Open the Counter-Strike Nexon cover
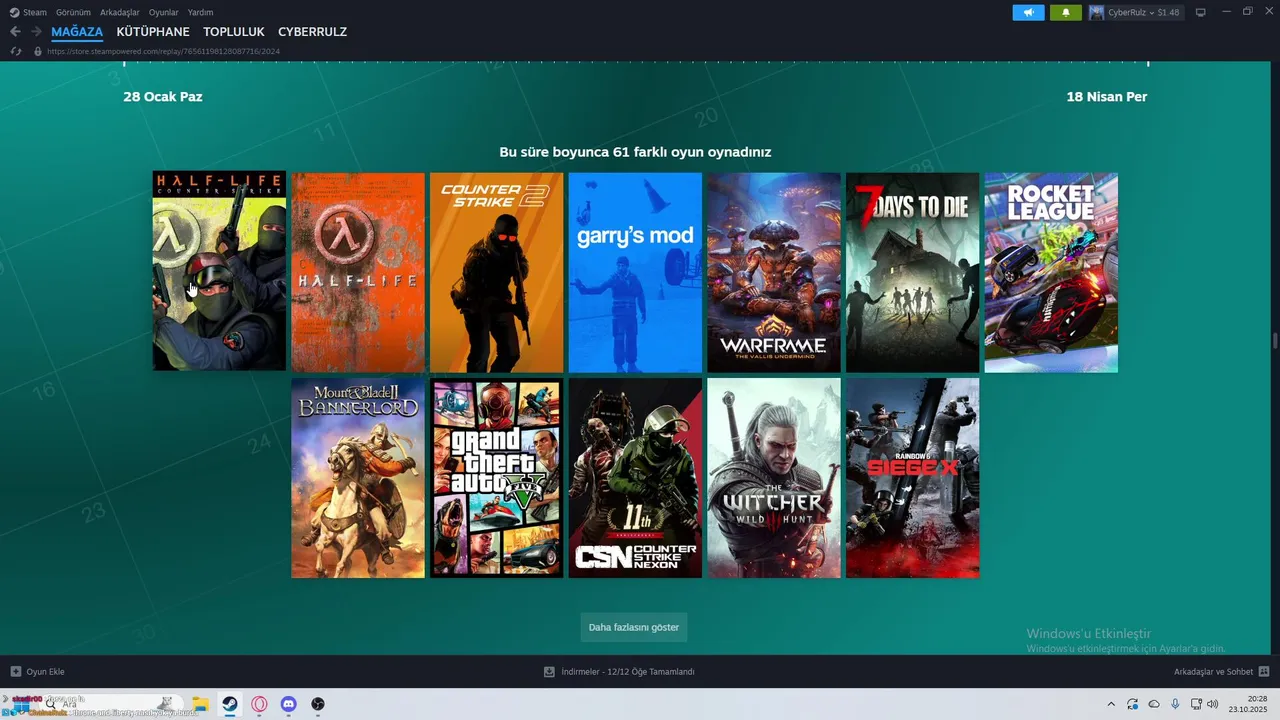Viewport: 1280px width, 720px height. [x=635, y=478]
